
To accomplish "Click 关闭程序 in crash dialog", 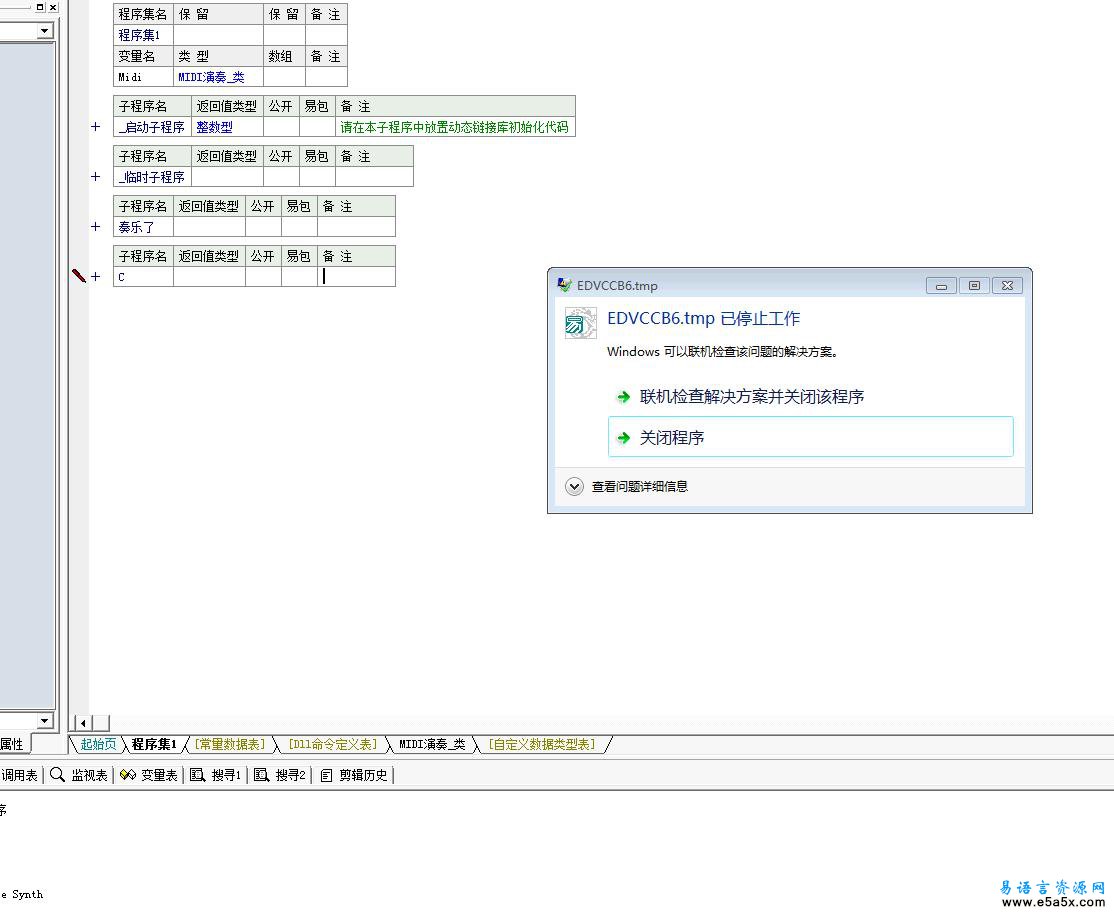I will click(811, 437).
